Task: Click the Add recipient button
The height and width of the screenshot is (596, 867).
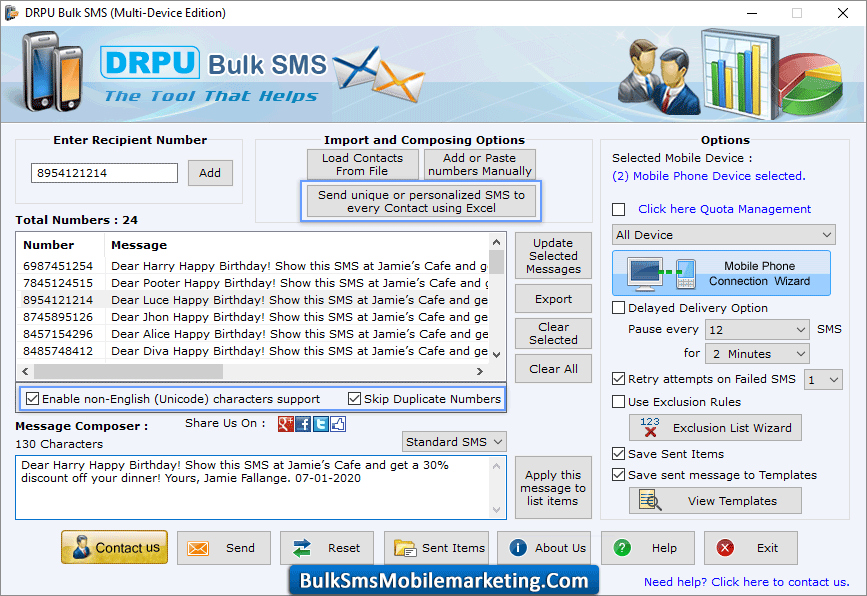Action: coord(210,173)
